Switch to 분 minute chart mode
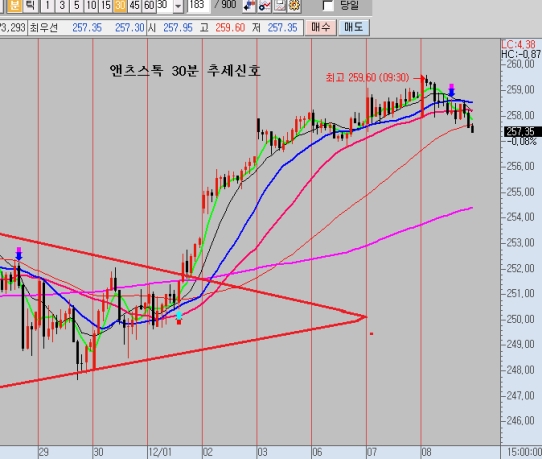Image resolution: width=542 pixels, height=459 pixels. (x=15, y=5)
